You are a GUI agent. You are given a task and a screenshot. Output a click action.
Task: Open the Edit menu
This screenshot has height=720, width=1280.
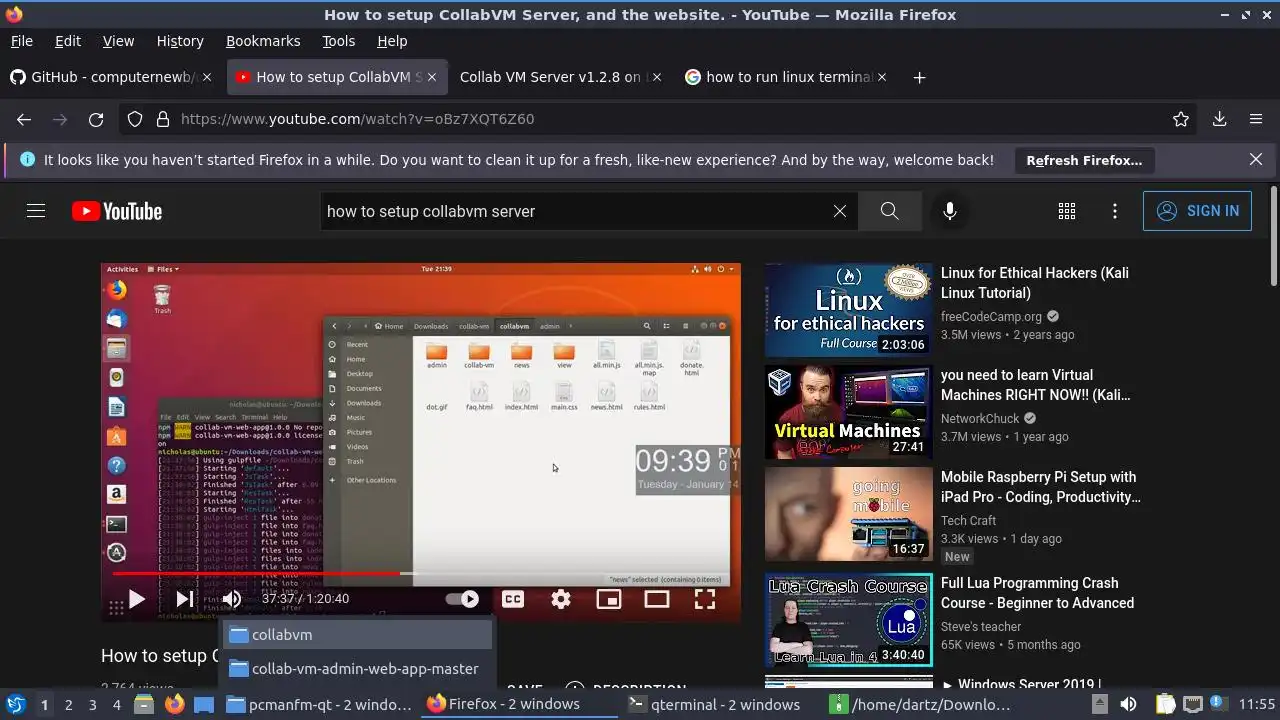coord(68,41)
